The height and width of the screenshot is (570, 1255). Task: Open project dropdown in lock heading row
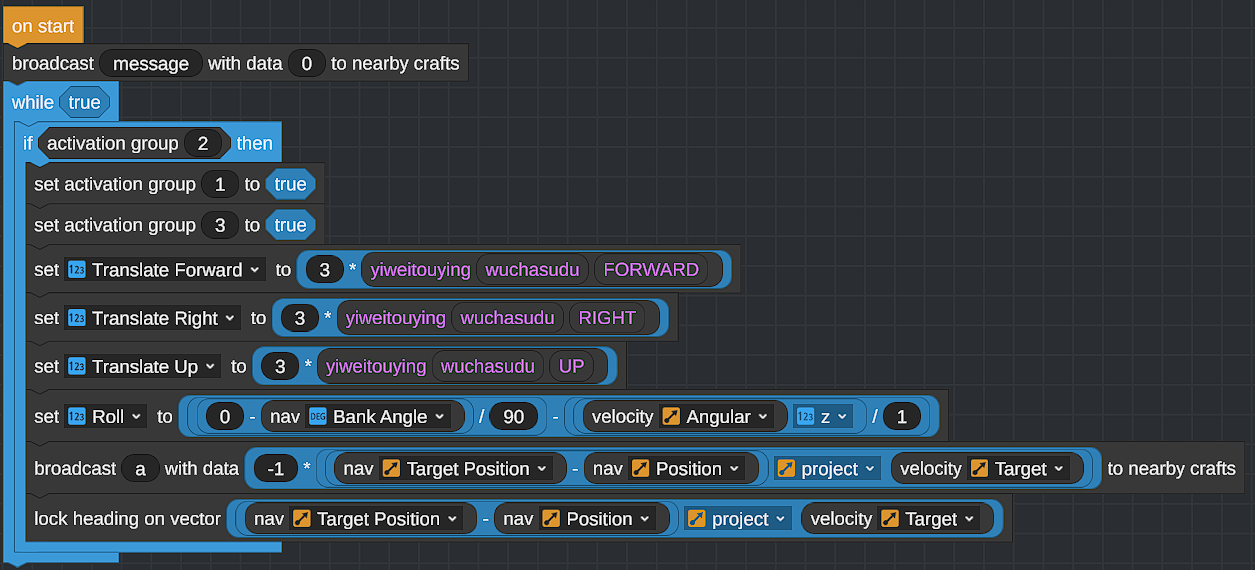(x=738, y=519)
